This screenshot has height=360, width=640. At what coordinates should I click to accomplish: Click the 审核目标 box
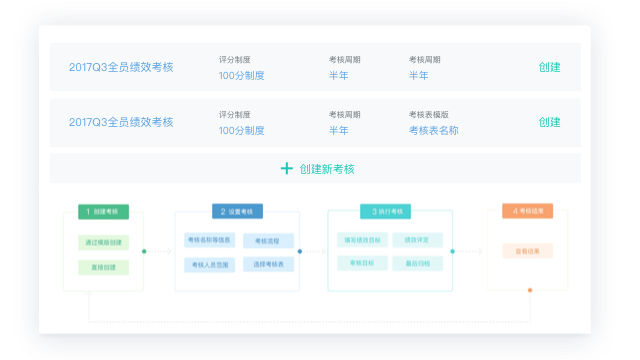(x=362, y=263)
